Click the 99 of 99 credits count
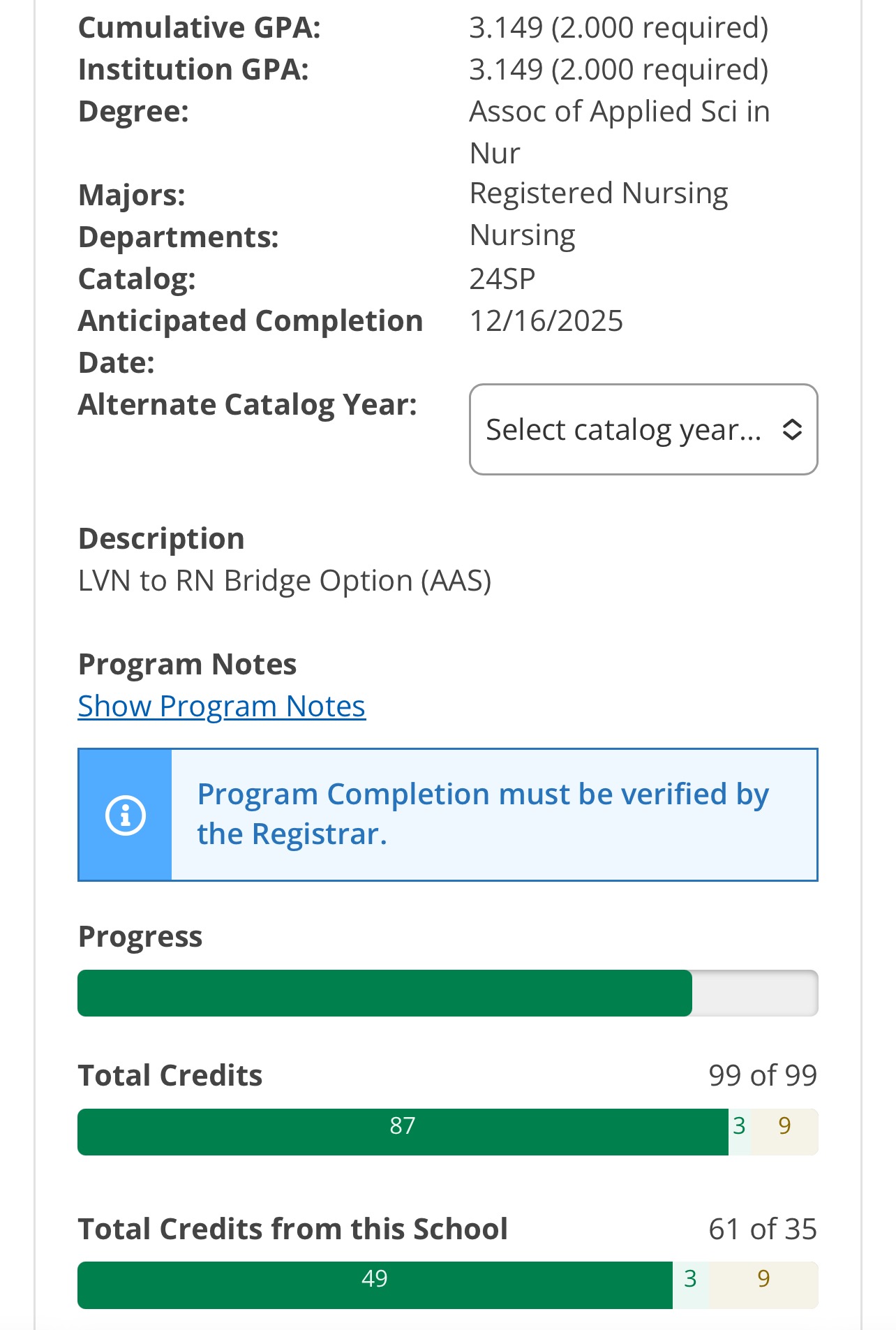 763,1075
